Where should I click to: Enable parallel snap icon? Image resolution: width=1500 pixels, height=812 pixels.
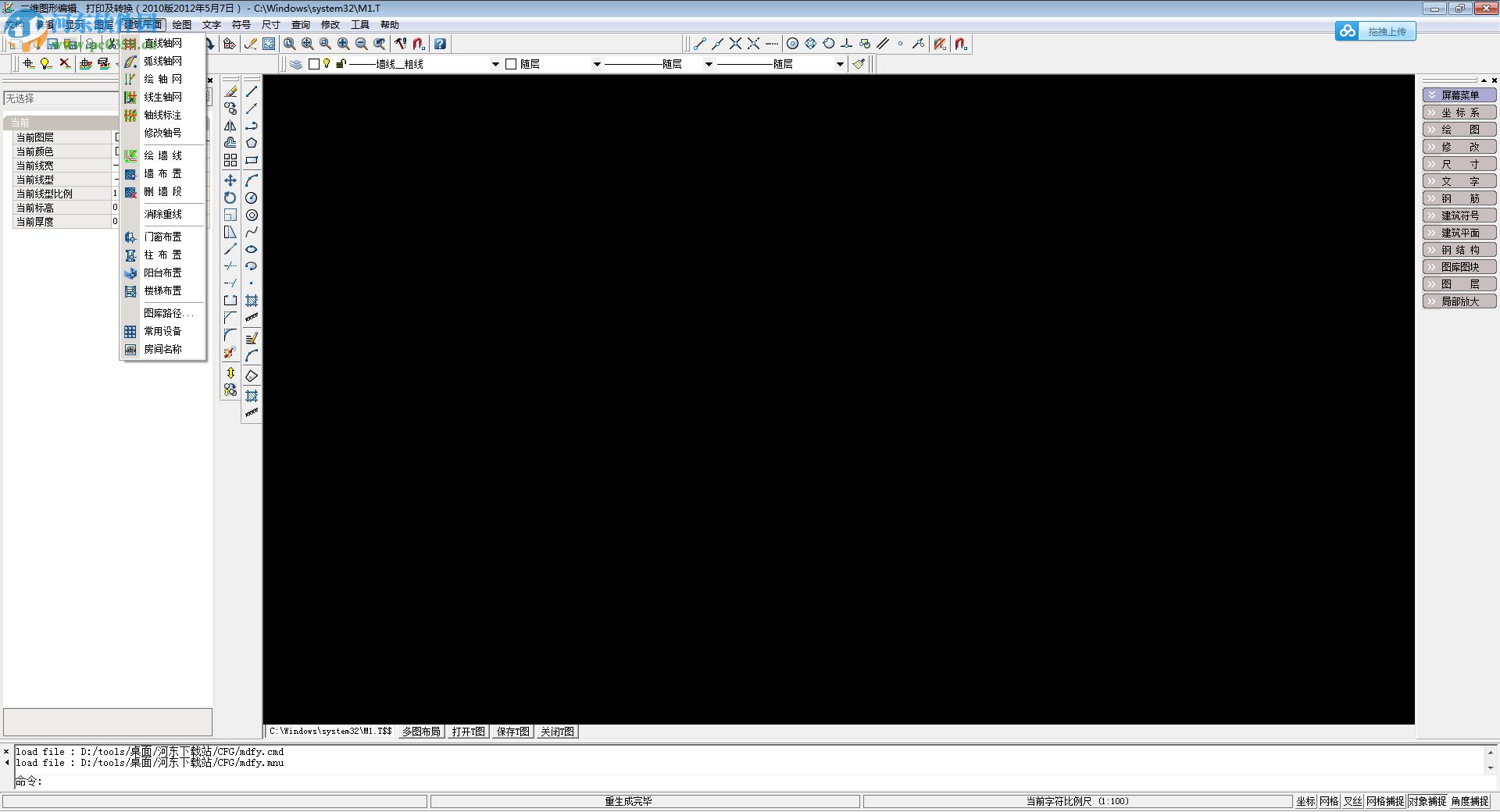[x=883, y=44]
